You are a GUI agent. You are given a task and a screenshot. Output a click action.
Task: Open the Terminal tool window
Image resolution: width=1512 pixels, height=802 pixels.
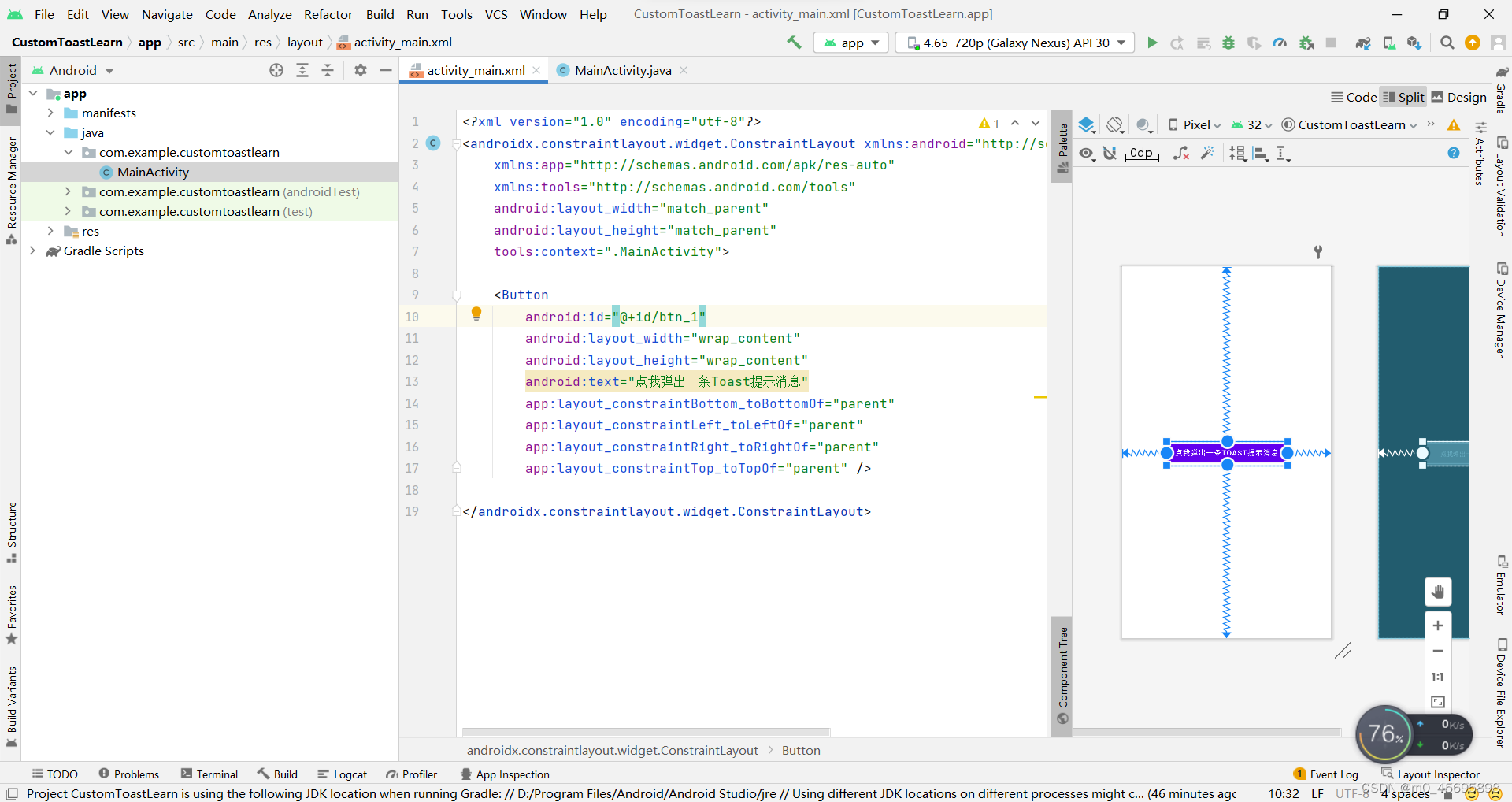pos(209,774)
